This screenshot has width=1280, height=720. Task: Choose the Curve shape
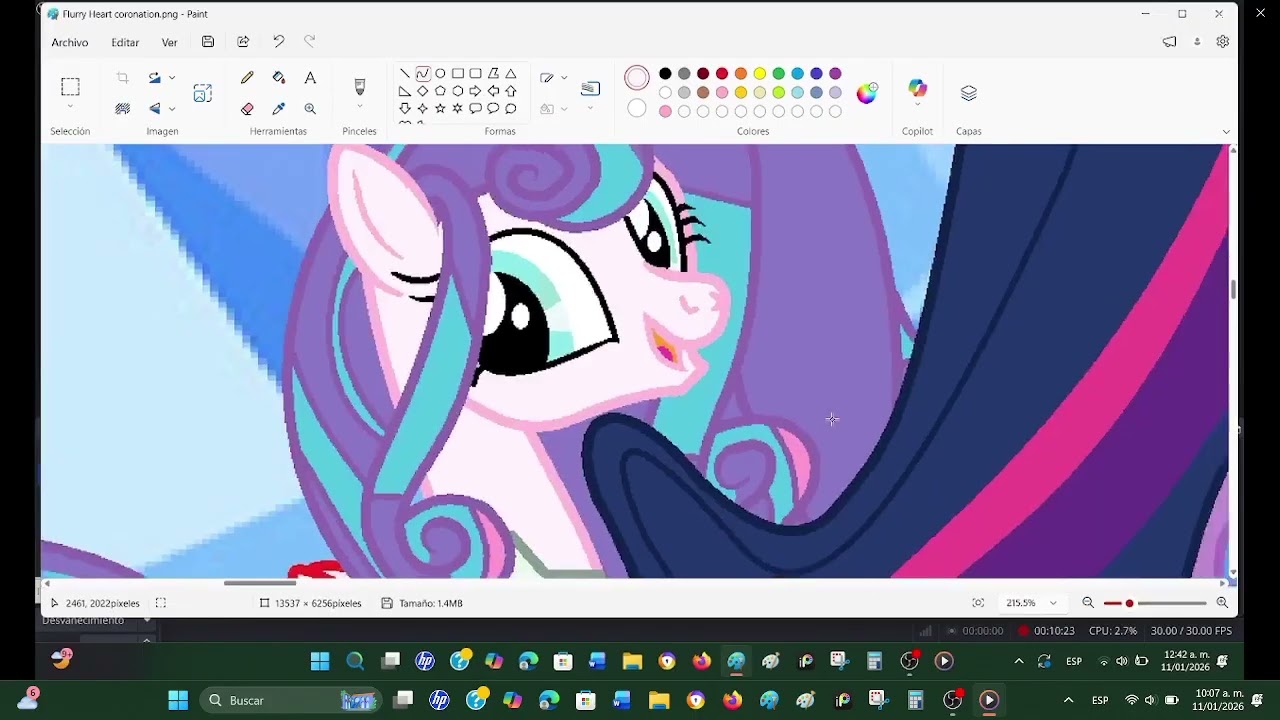(x=423, y=73)
